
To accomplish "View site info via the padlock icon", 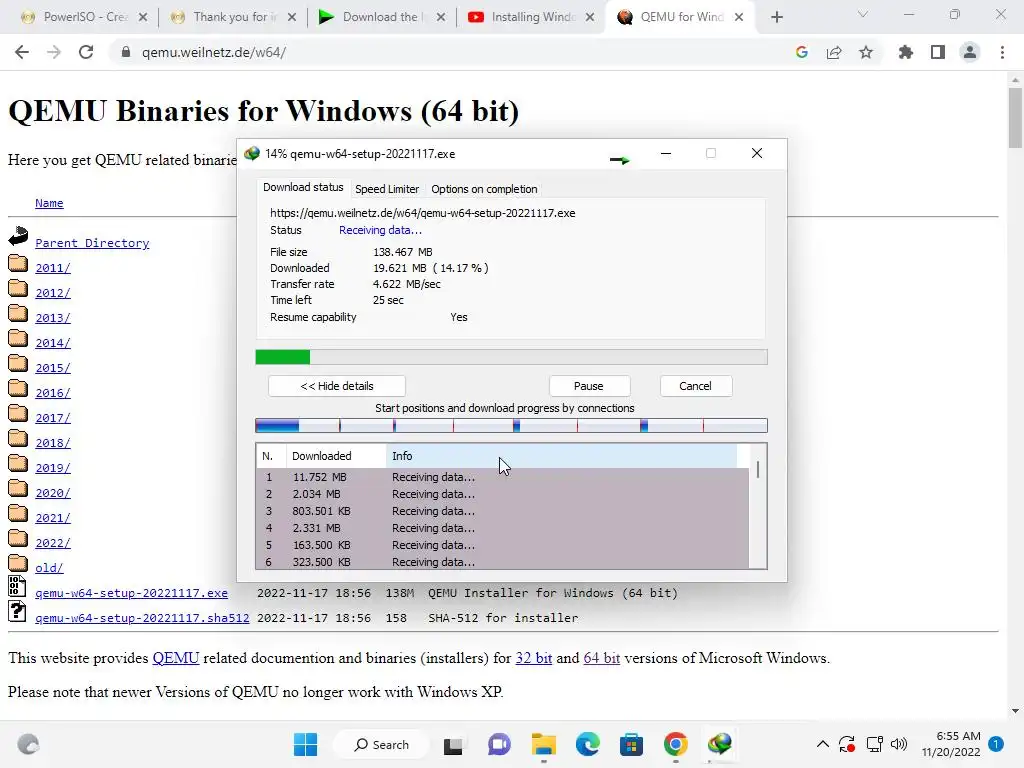I will (x=126, y=52).
